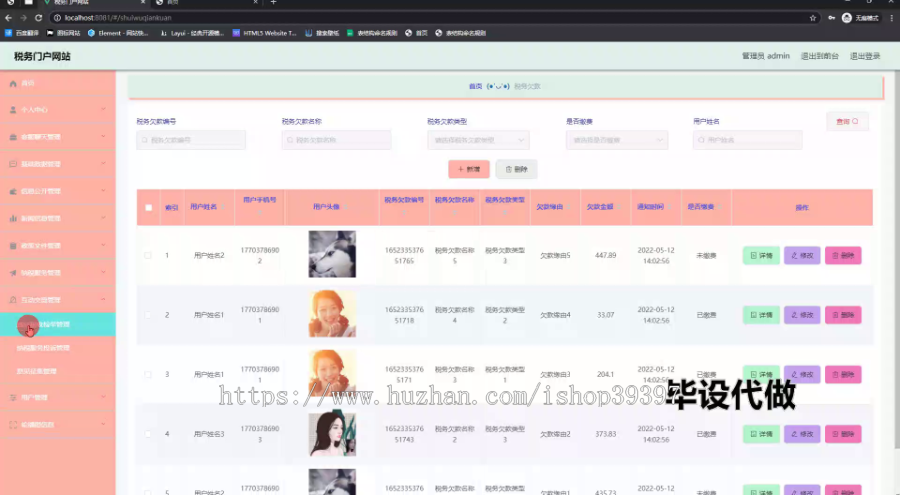Click the 税务欠款名称 search input
The width and height of the screenshot is (900, 495).
coord(336,140)
